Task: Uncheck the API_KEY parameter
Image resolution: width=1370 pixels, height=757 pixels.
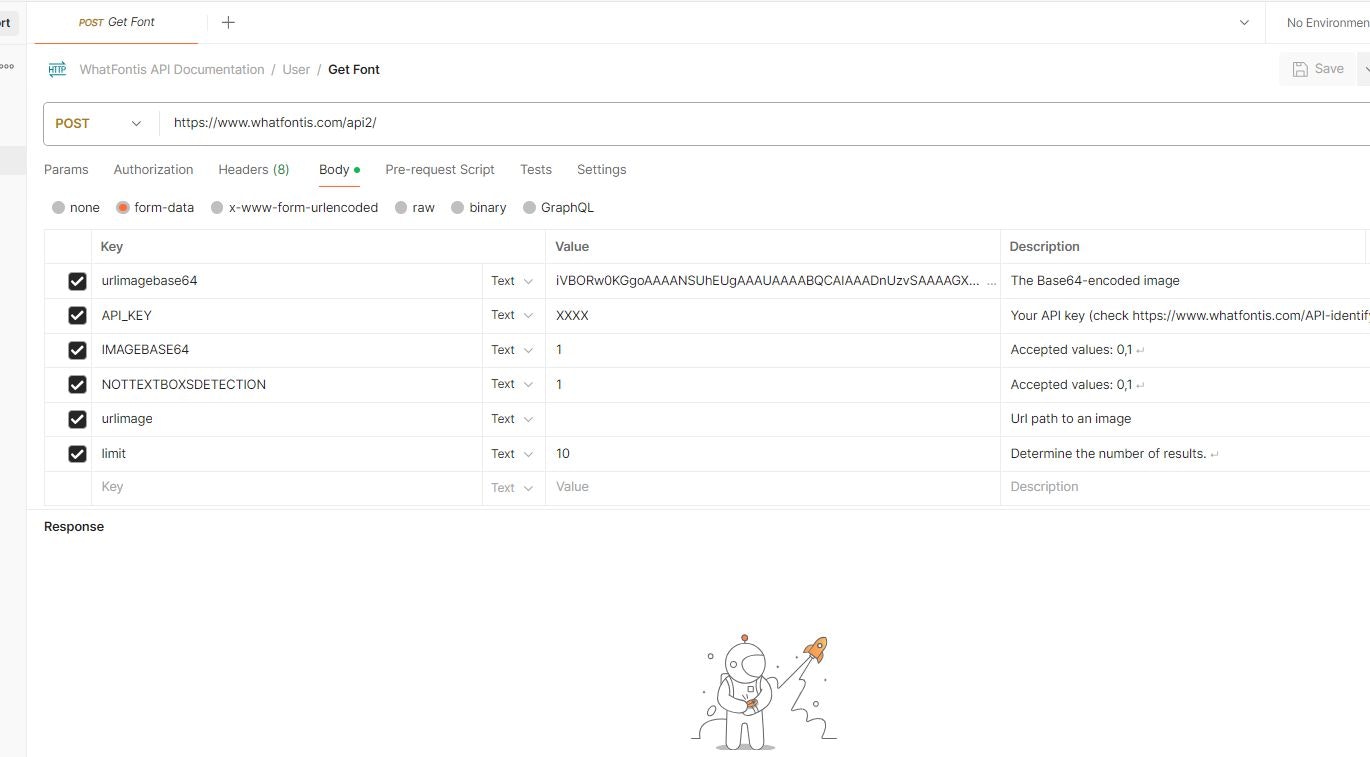Action: tap(77, 316)
